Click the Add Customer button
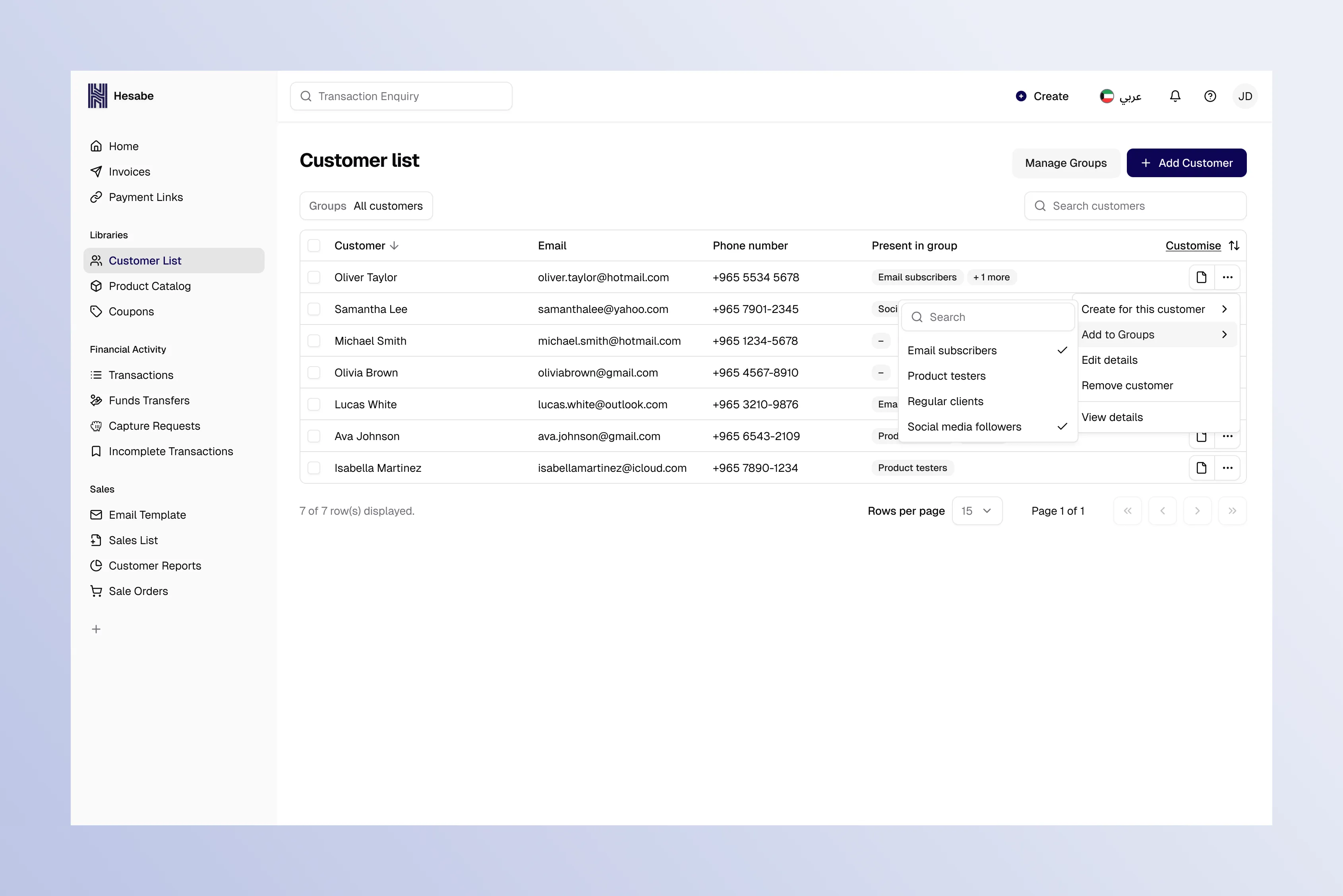The width and height of the screenshot is (1343, 896). click(x=1186, y=163)
